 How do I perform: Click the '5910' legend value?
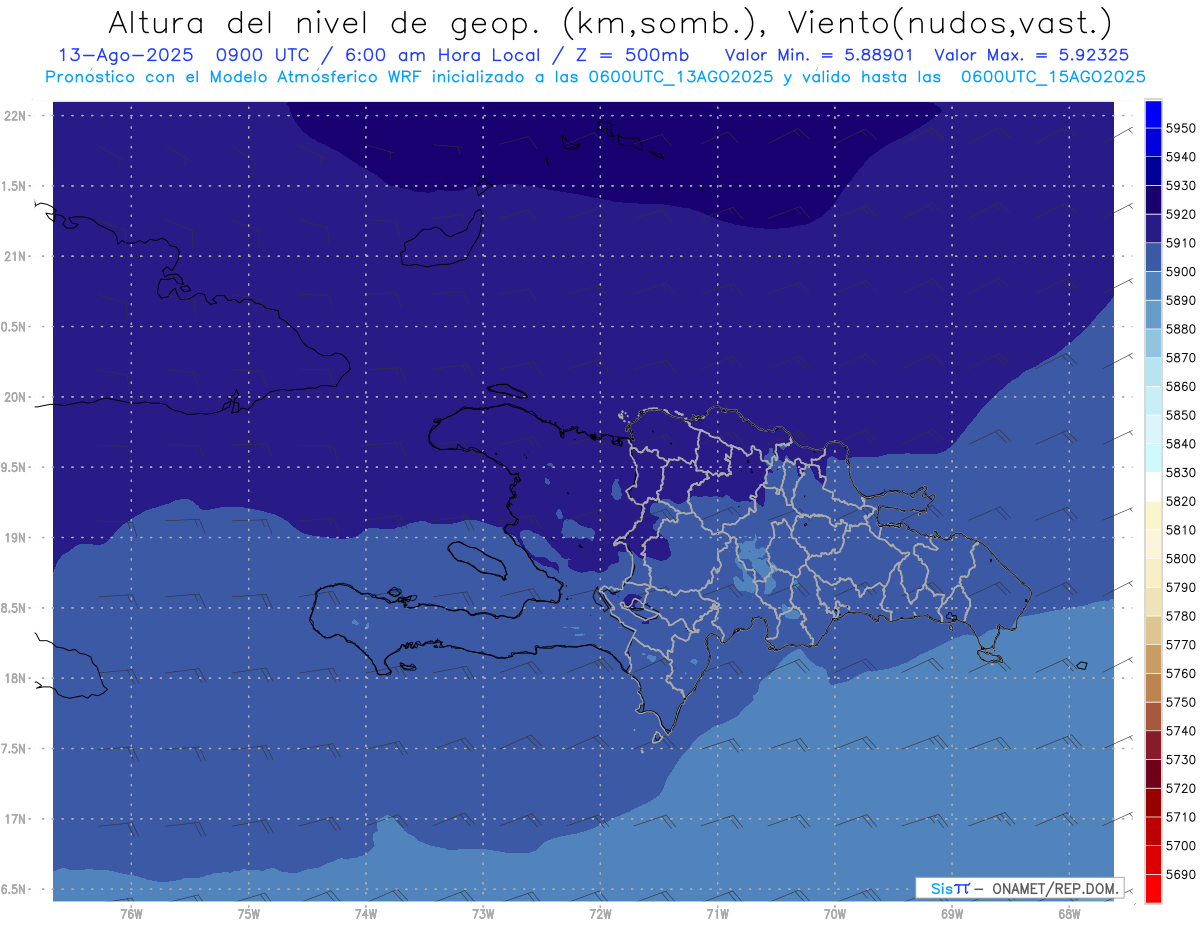point(1181,243)
